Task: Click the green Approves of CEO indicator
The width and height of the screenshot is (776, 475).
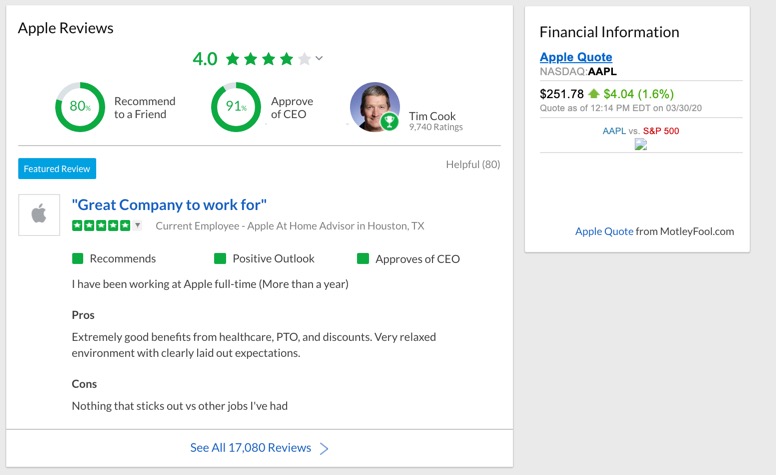Action: (x=363, y=258)
